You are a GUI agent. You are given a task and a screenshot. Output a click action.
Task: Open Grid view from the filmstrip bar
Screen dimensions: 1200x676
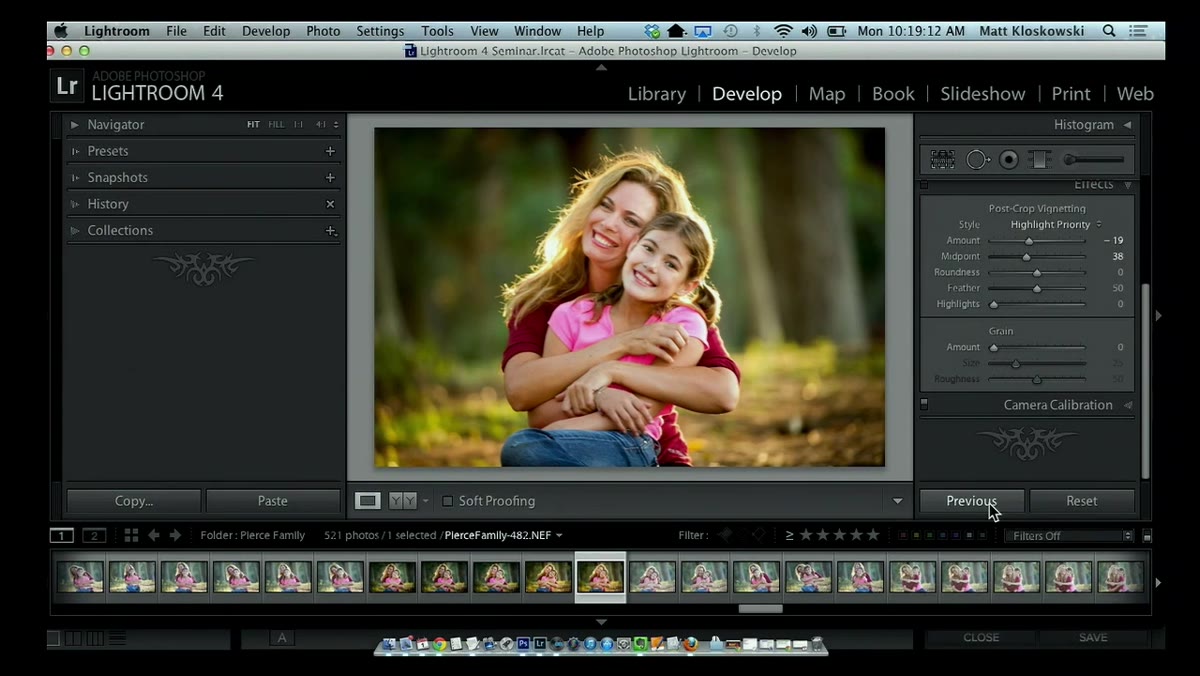coord(131,535)
